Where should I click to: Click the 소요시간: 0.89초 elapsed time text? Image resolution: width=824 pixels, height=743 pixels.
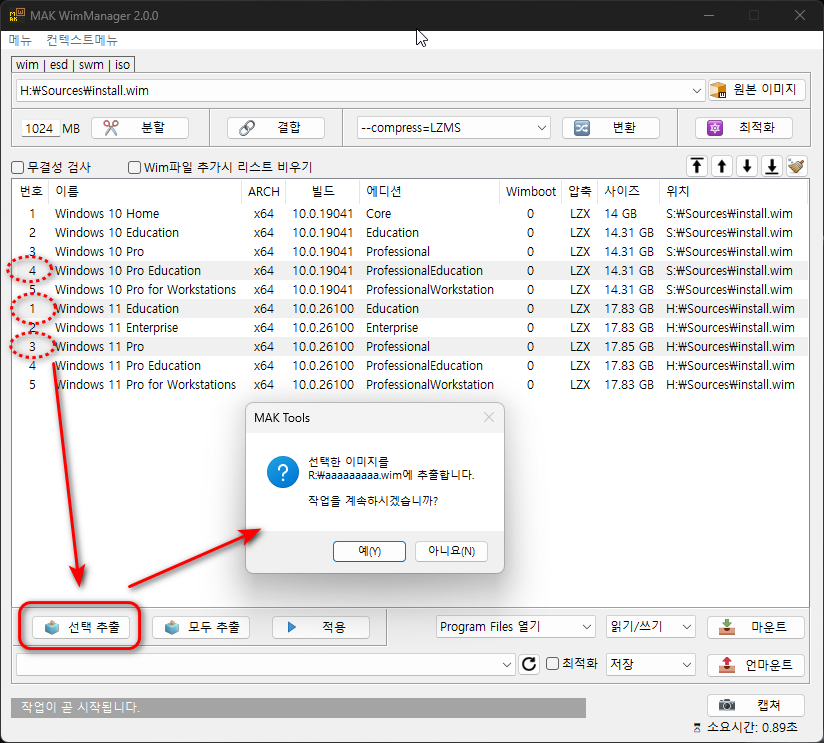coord(752,728)
